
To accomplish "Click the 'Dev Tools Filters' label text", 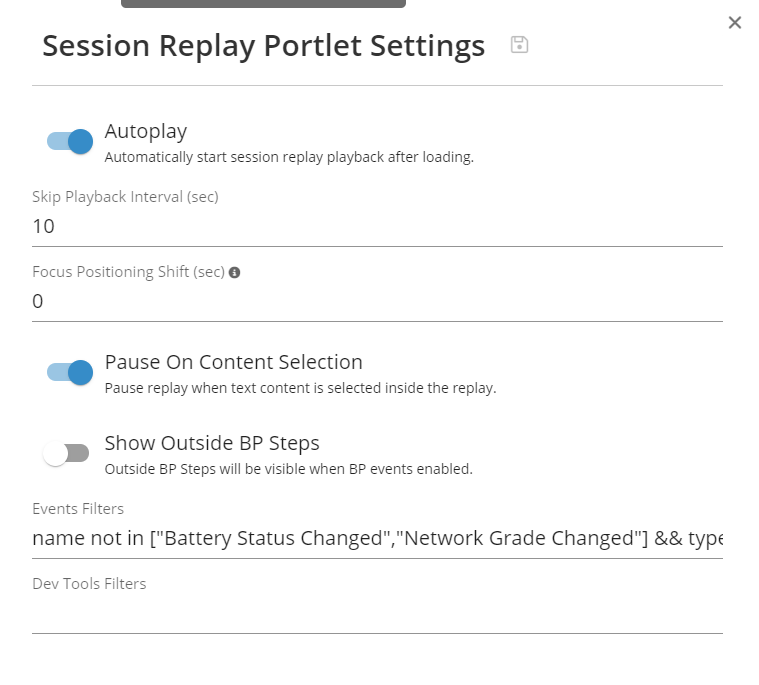I will click(89, 584).
